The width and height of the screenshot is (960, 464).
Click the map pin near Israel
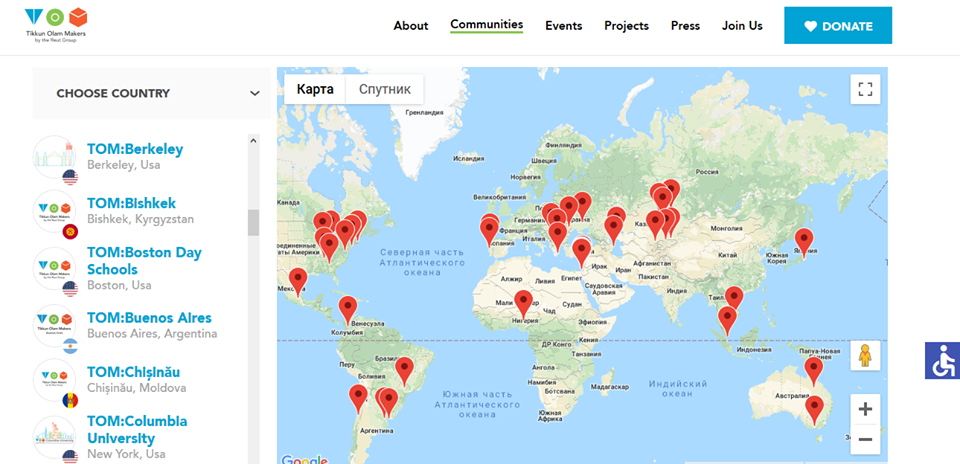point(582,252)
